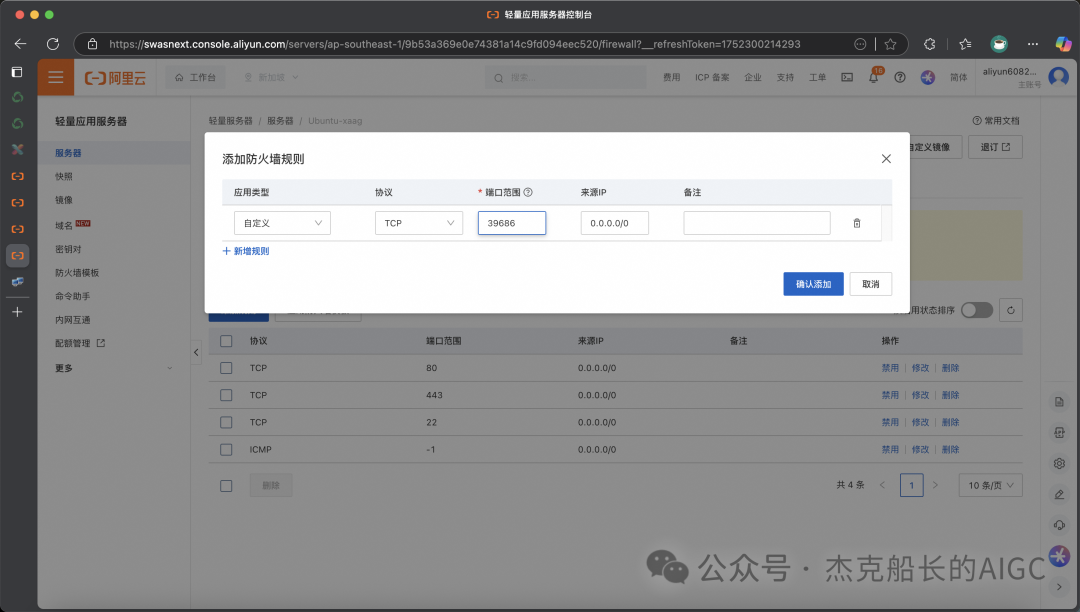Open the help question mark icon in header
The width and height of the screenshot is (1080, 612).
coord(900,77)
